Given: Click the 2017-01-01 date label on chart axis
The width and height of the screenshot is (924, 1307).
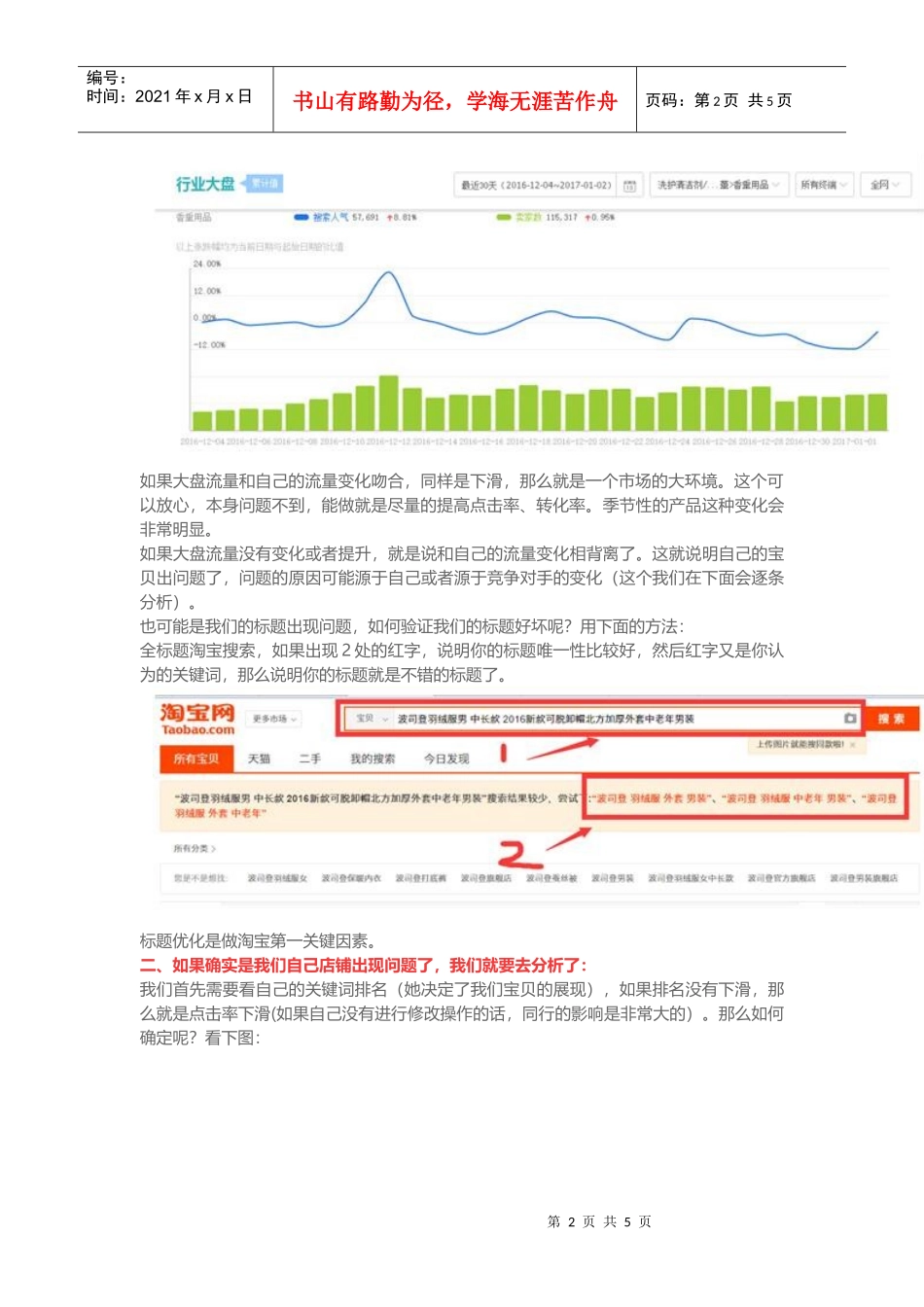Looking at the screenshot, I should [856, 442].
